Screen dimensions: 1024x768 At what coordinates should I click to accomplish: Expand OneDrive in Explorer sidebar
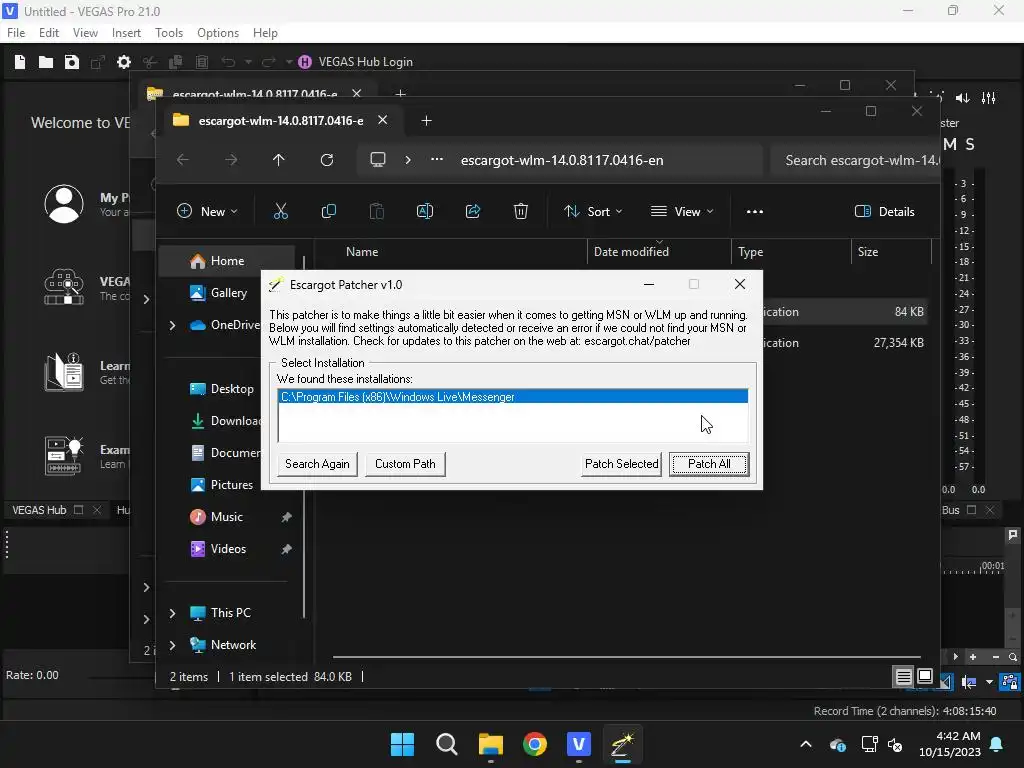(x=172, y=325)
